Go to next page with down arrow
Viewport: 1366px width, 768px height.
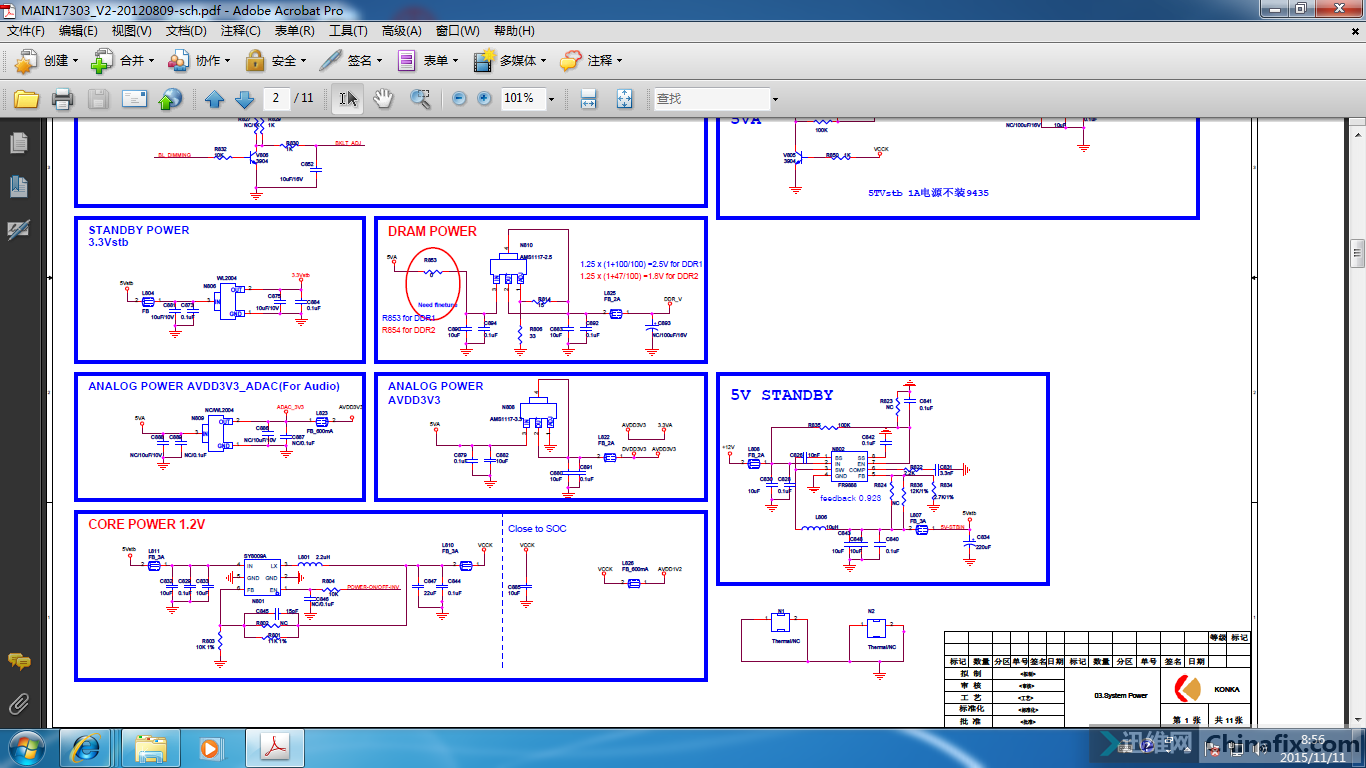point(244,99)
